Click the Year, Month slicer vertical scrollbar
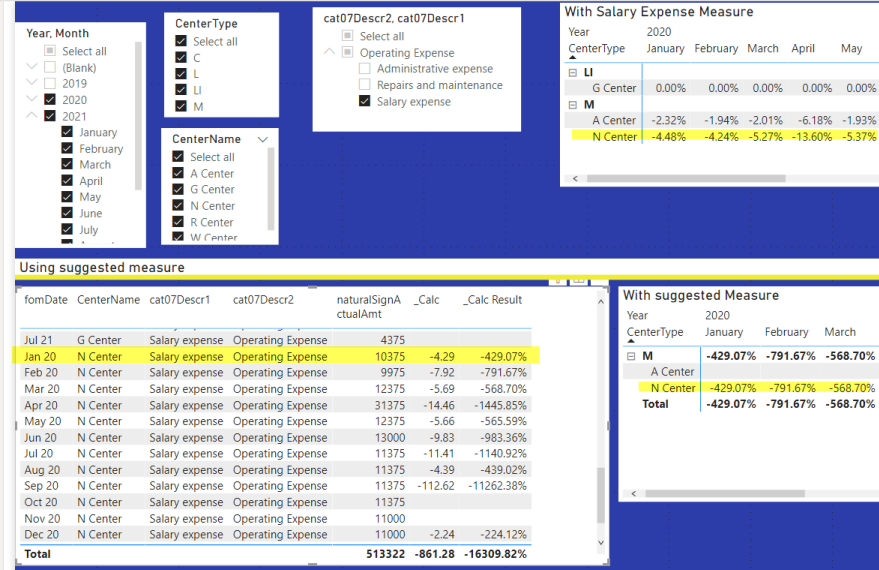This screenshot has width=879, height=570. point(138,116)
